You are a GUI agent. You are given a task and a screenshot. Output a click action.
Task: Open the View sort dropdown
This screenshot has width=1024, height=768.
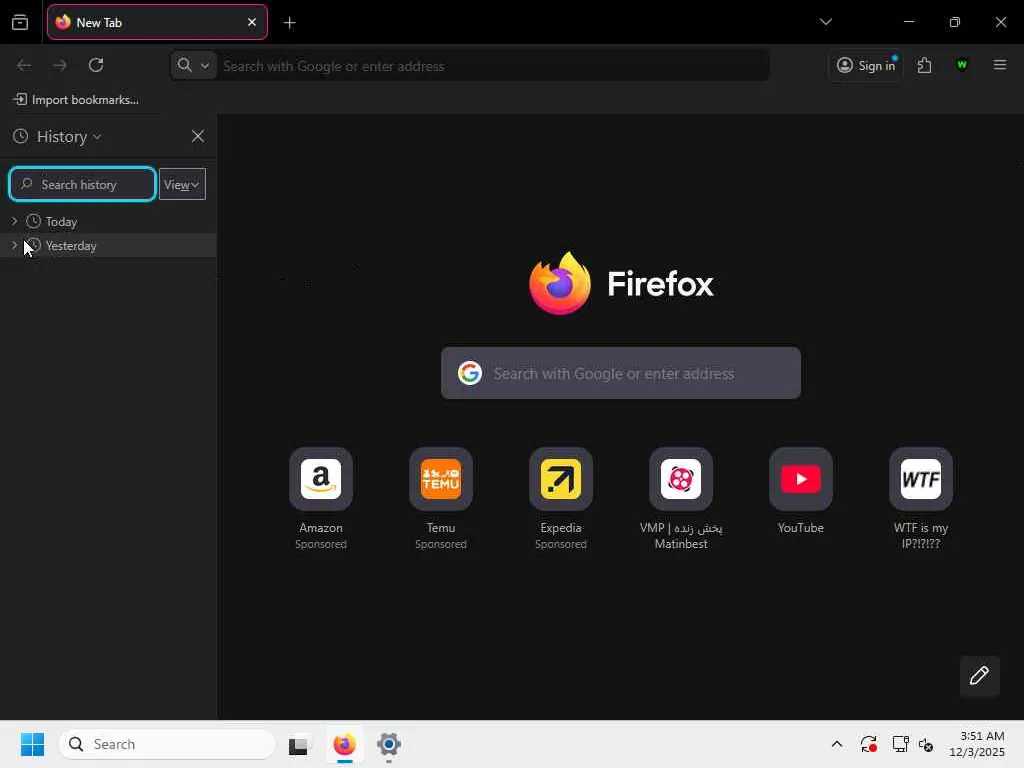[182, 184]
